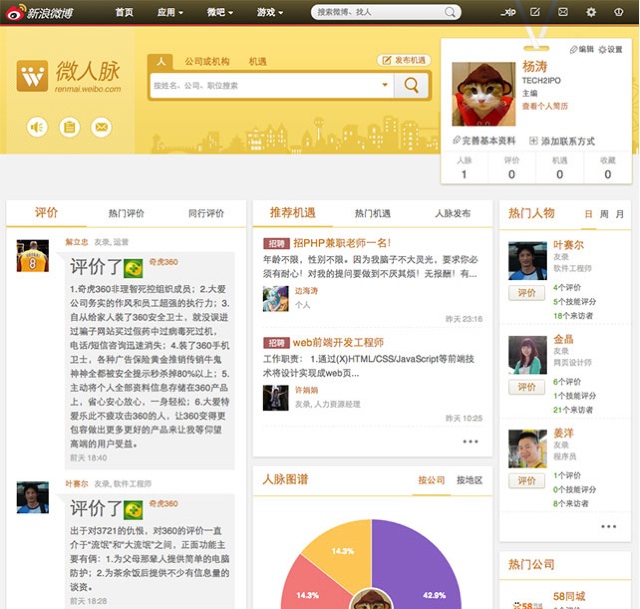Screen dimensions: 640x609
Task: Select 日 in 热门人物 panel
Action: tap(589, 214)
